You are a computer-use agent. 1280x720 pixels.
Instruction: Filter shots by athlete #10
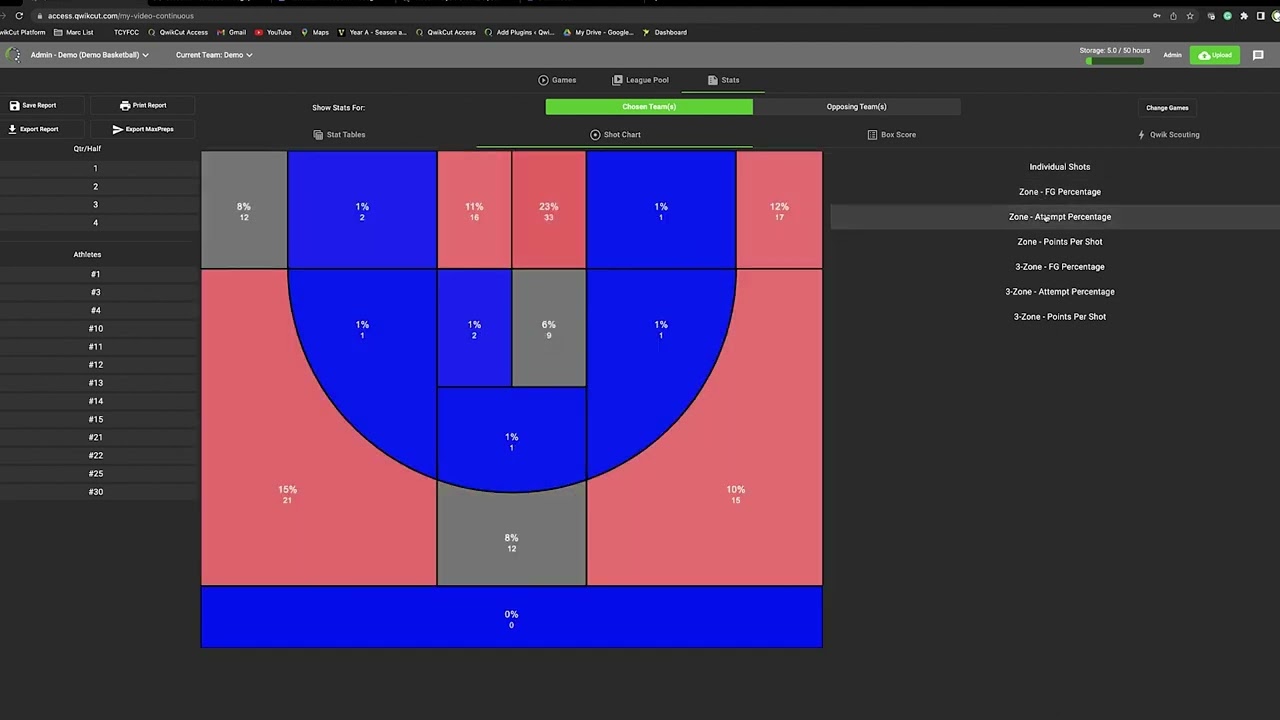[96, 329]
